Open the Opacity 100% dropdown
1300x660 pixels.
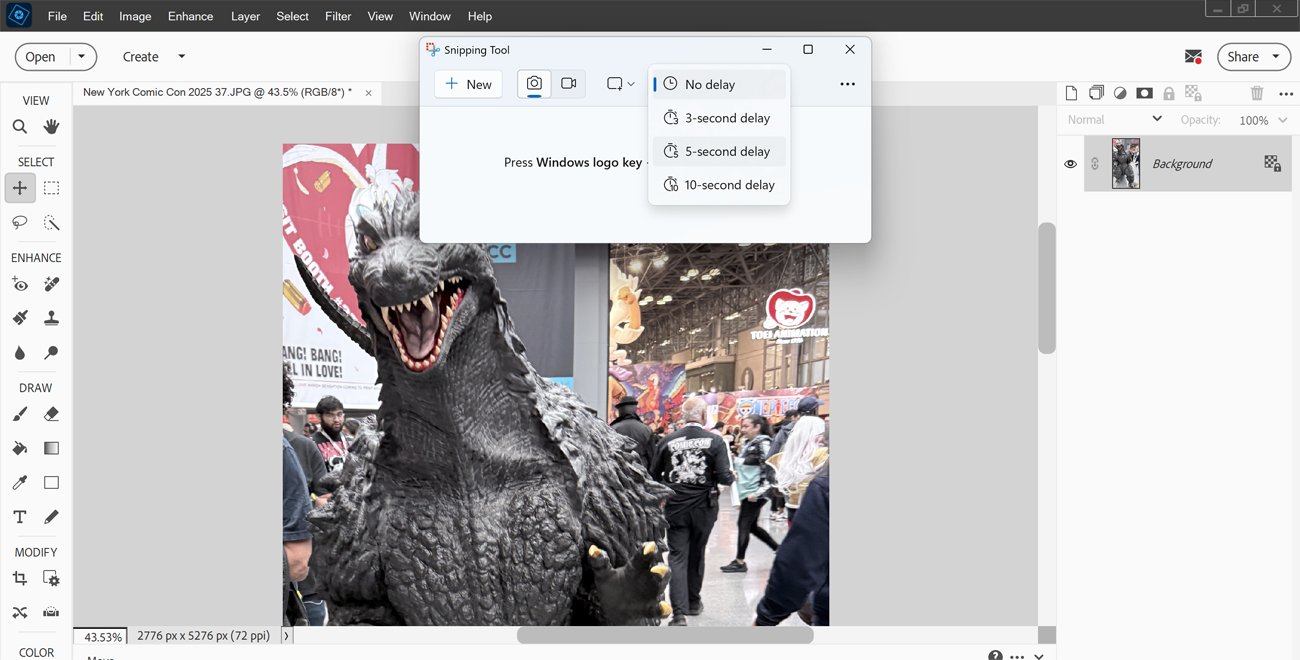(x=1282, y=120)
